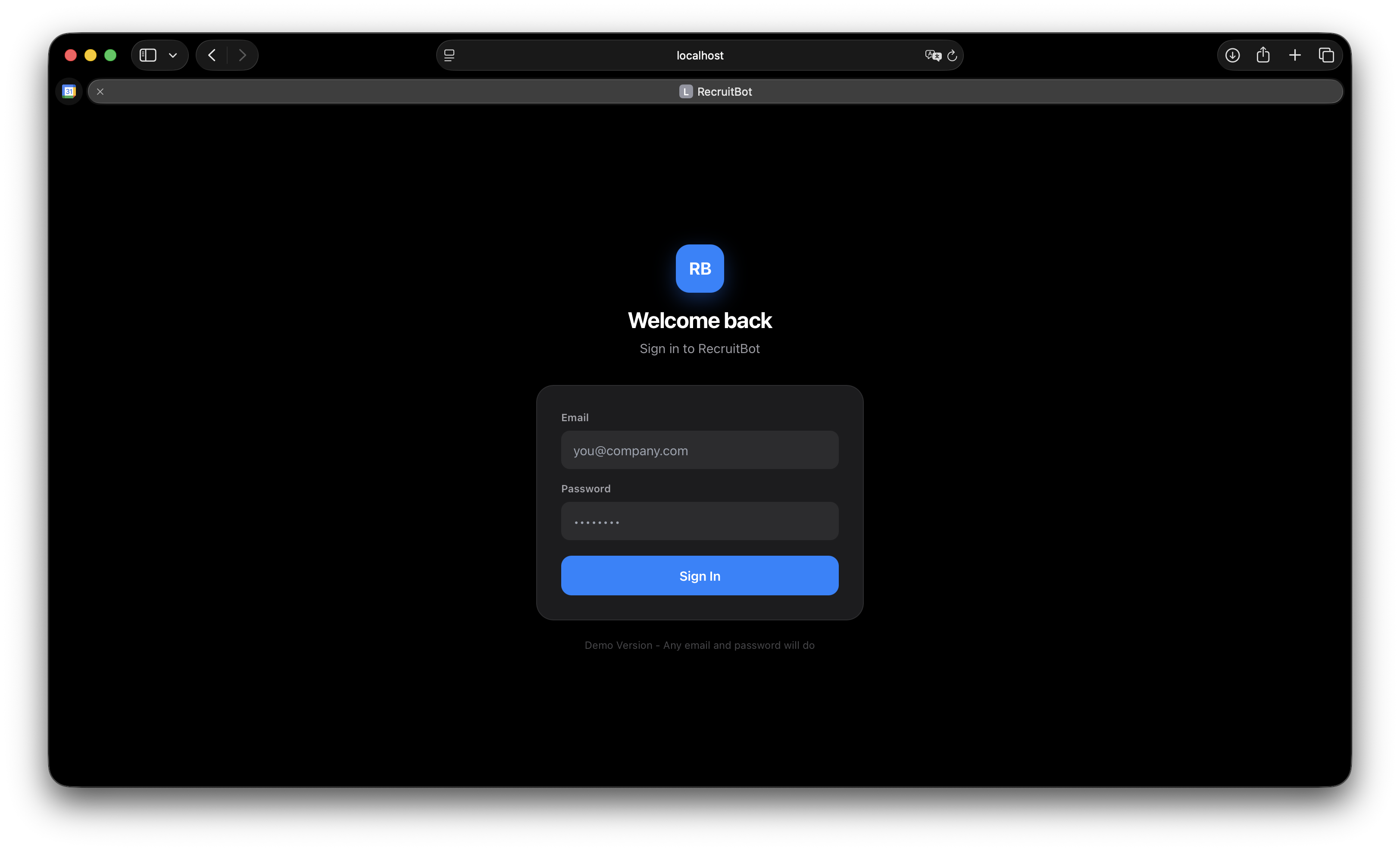This screenshot has width=1400, height=851.
Task: Toggle the Safari sidebar
Action: pyautogui.click(x=147, y=55)
